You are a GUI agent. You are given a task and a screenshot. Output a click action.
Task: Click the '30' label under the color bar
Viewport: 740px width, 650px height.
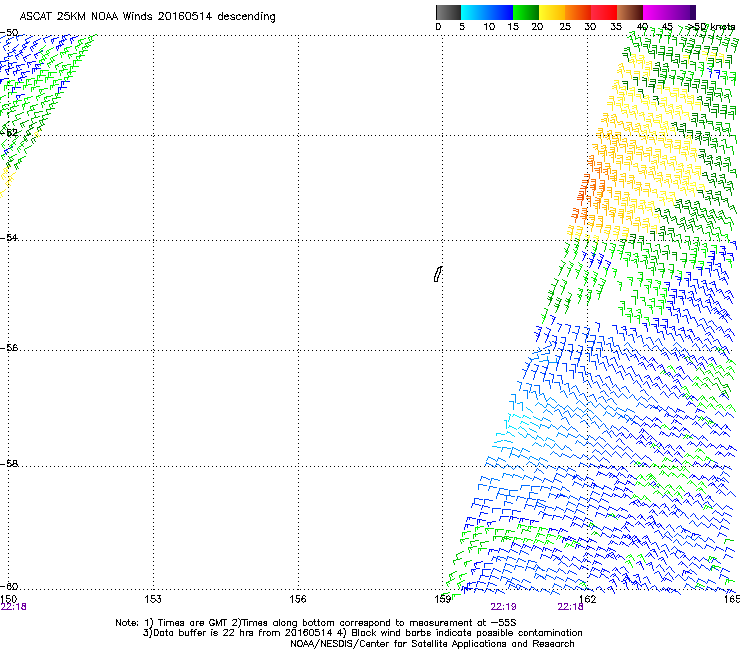pyautogui.click(x=590, y=27)
